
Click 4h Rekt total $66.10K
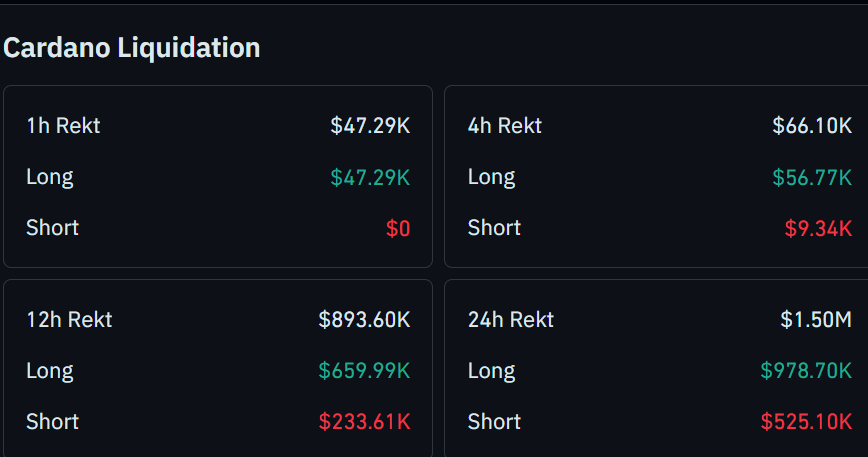pos(811,126)
